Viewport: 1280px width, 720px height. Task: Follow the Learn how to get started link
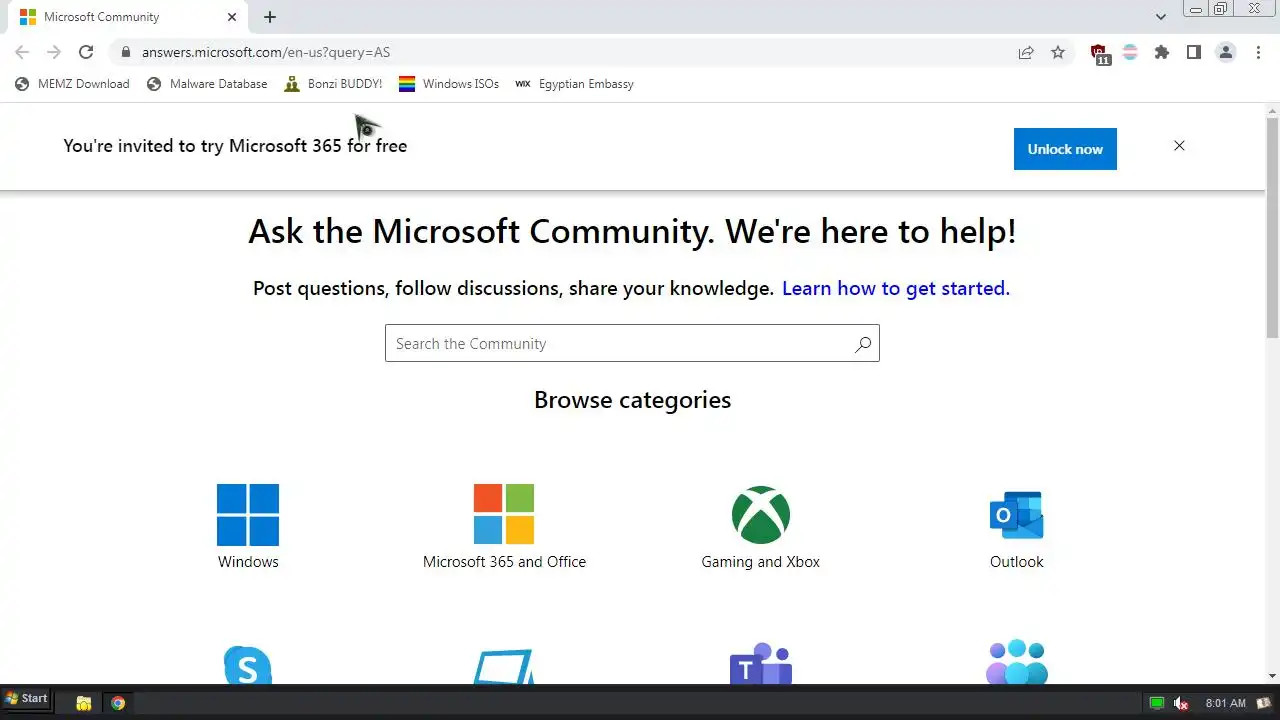point(896,288)
